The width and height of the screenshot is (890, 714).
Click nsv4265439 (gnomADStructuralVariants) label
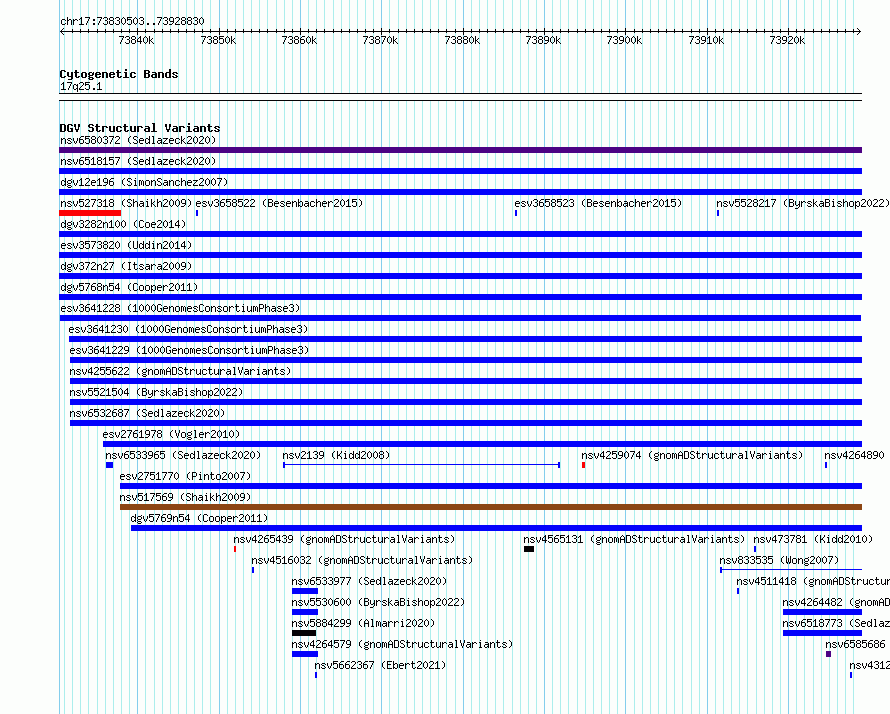coord(344,539)
